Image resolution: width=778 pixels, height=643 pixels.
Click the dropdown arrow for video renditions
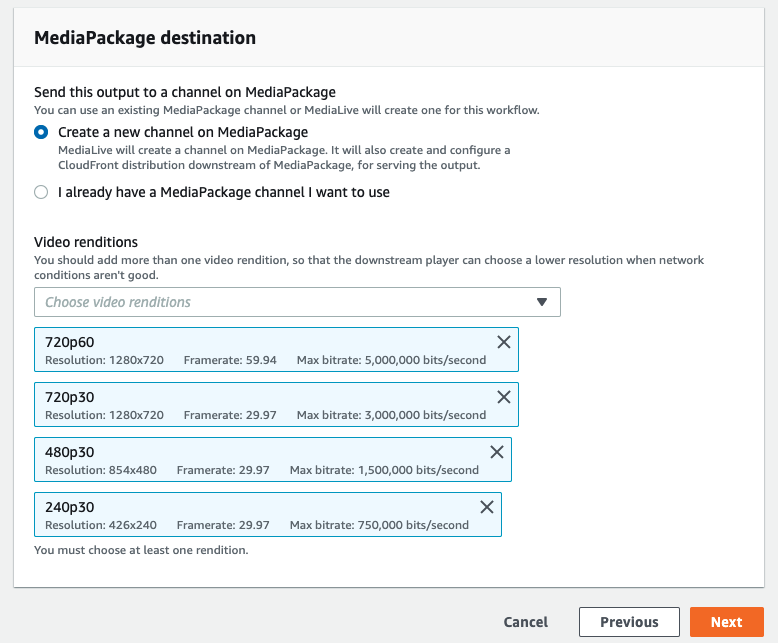(x=542, y=302)
